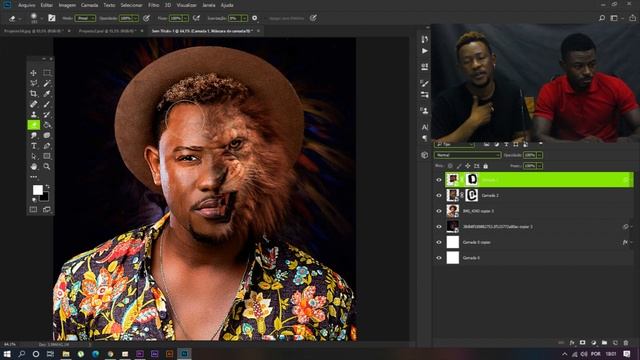Add a layer mask
This screenshot has height=360, width=640.
click(583, 343)
